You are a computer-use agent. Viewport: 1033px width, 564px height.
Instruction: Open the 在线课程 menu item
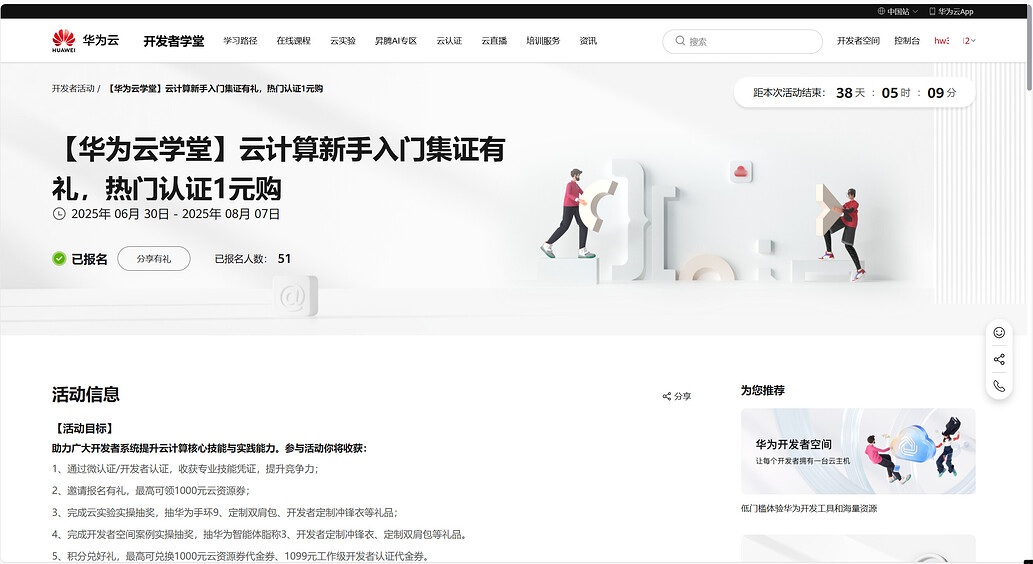point(293,41)
